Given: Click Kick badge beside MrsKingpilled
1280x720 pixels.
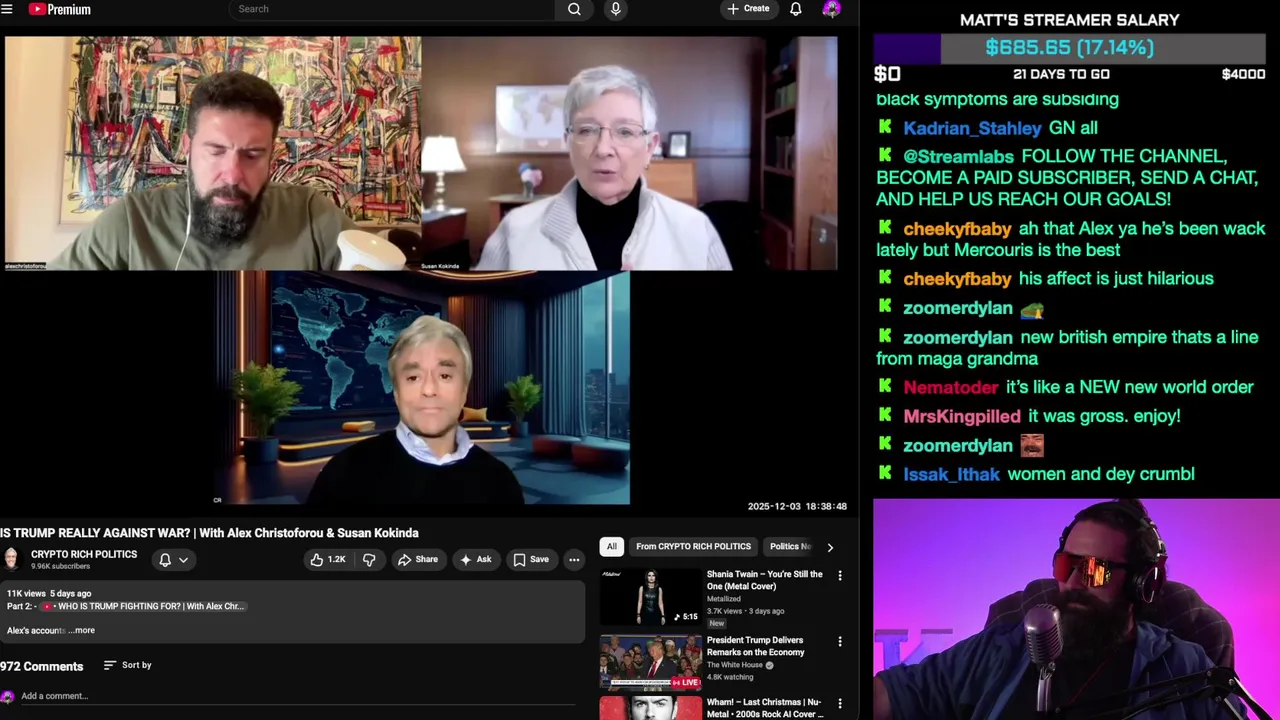Looking at the screenshot, I should pos(884,415).
